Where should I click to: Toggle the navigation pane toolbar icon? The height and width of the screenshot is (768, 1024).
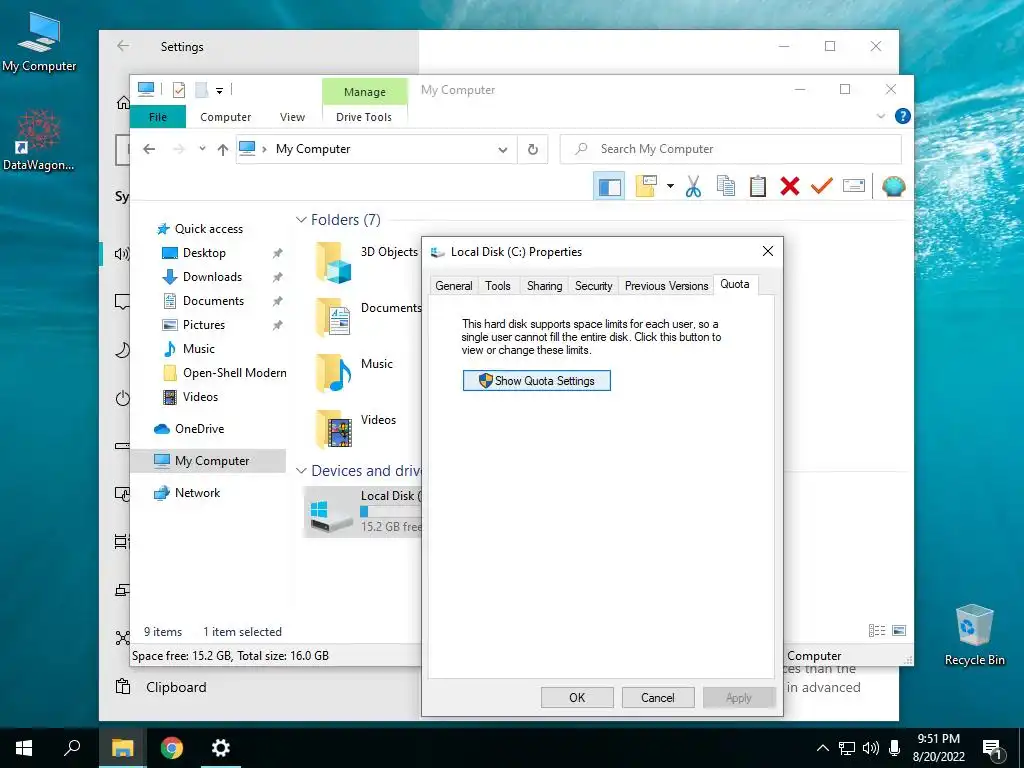coord(609,187)
